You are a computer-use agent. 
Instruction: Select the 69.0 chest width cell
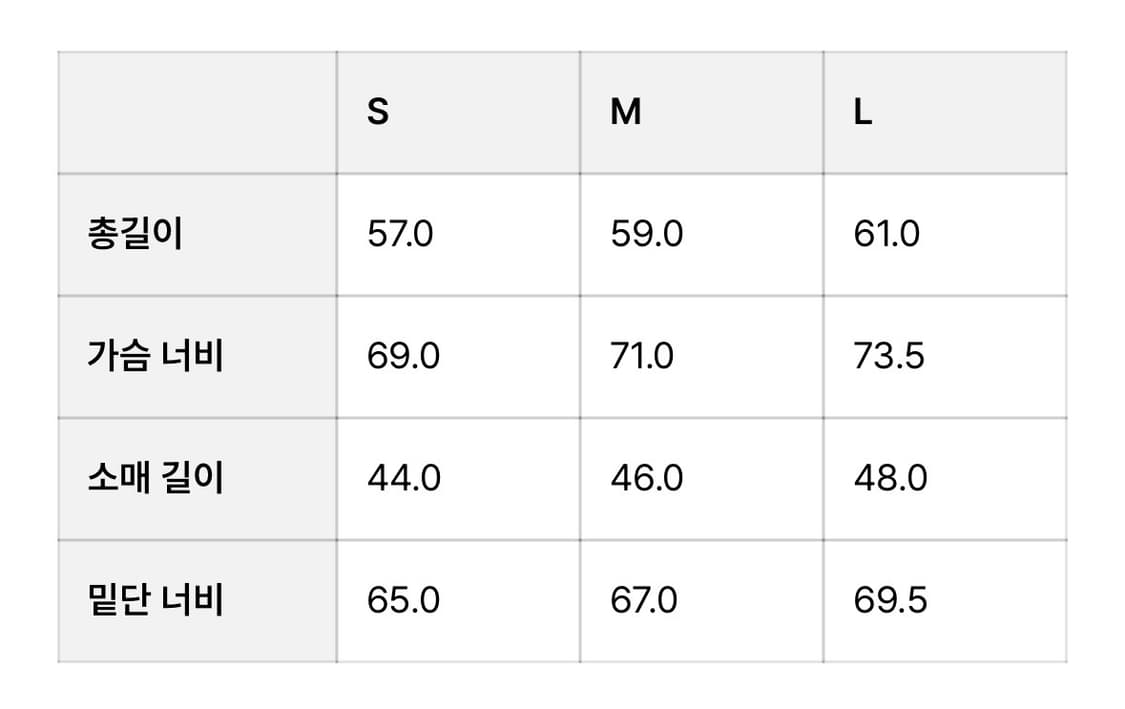point(403,357)
